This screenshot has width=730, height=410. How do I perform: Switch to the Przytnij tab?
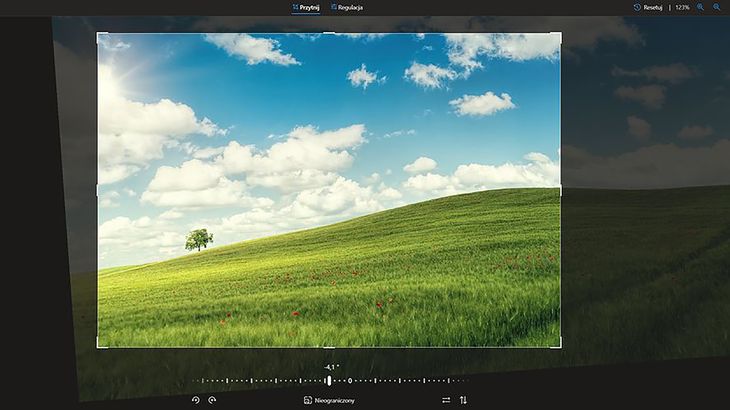(x=306, y=7)
